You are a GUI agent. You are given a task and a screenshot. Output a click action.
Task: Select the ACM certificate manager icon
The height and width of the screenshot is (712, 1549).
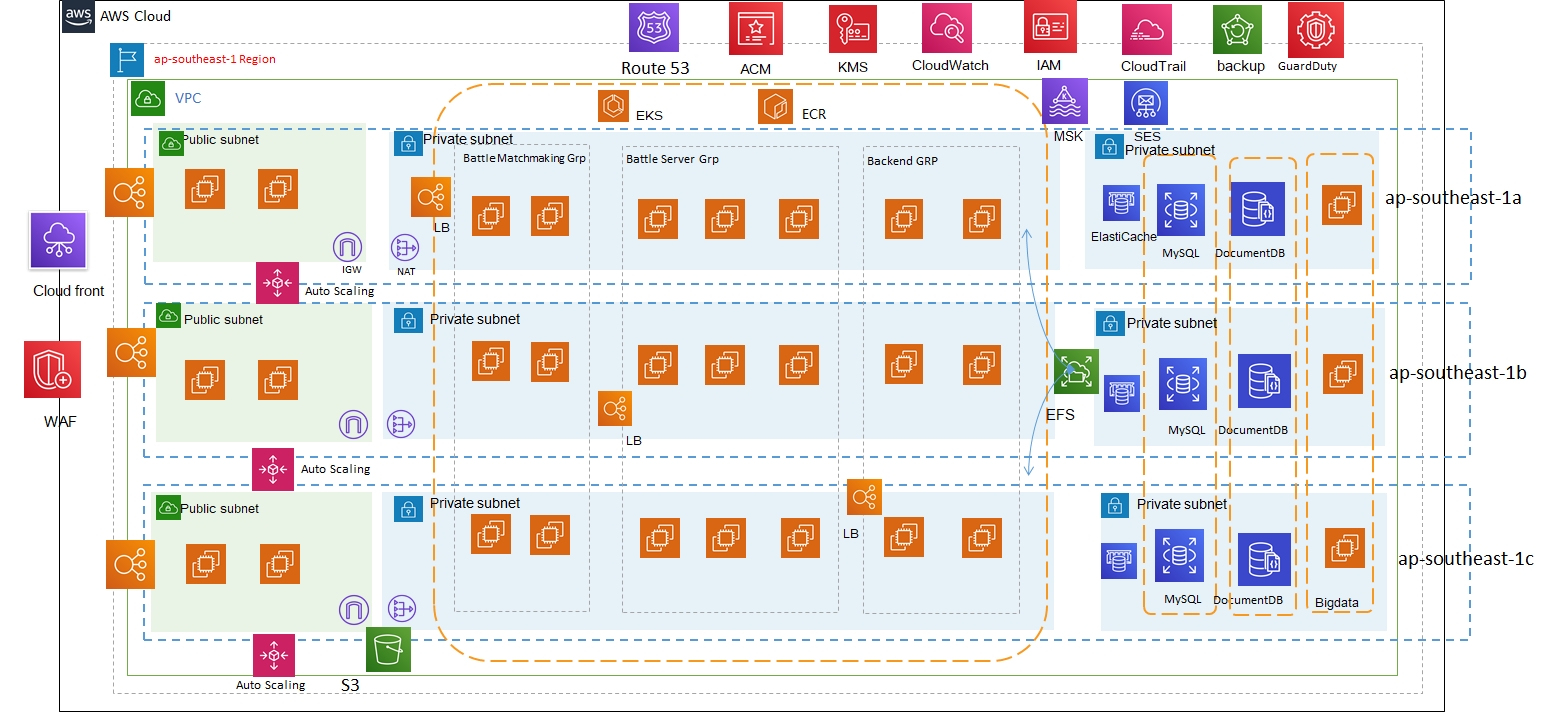[753, 28]
